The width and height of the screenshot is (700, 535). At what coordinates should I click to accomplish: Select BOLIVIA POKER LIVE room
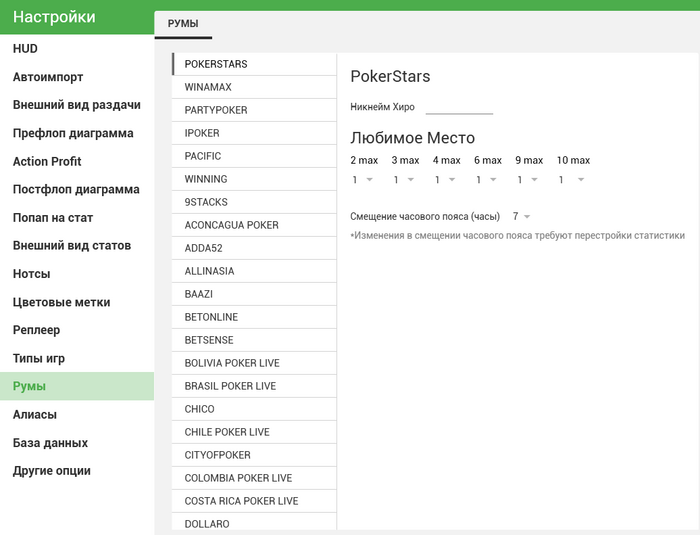[254, 363]
